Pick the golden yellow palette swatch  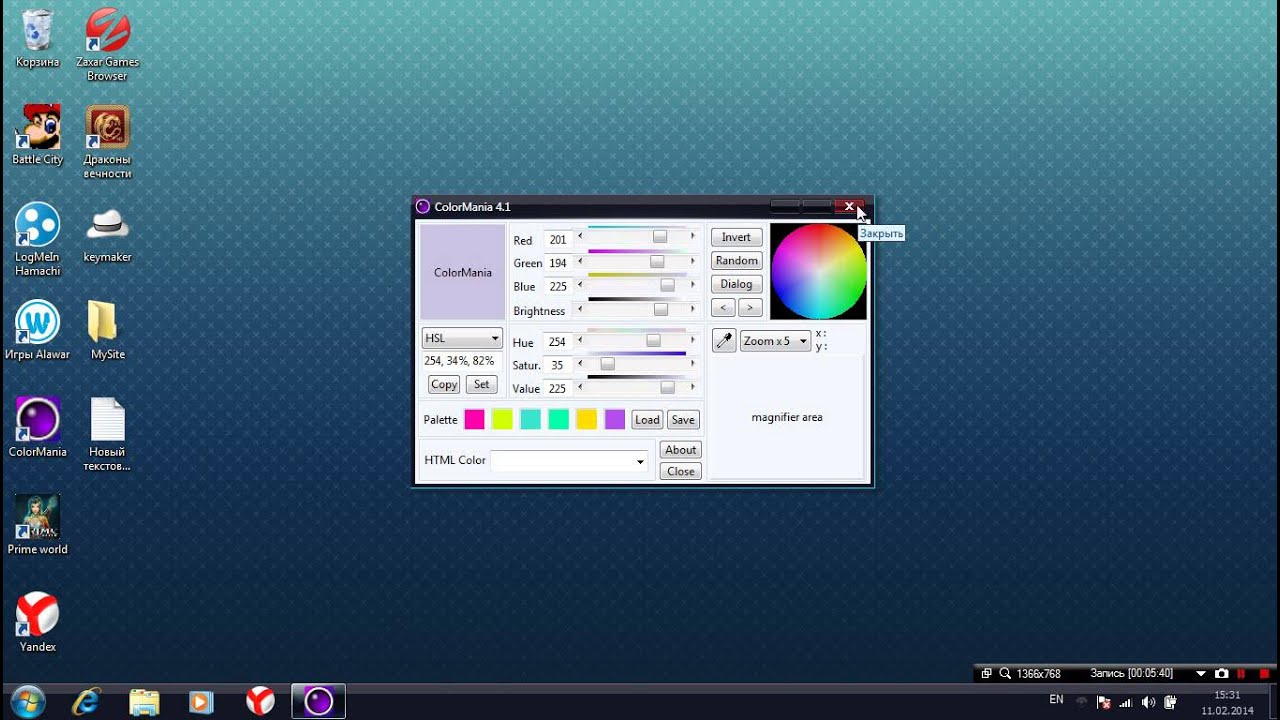point(586,420)
